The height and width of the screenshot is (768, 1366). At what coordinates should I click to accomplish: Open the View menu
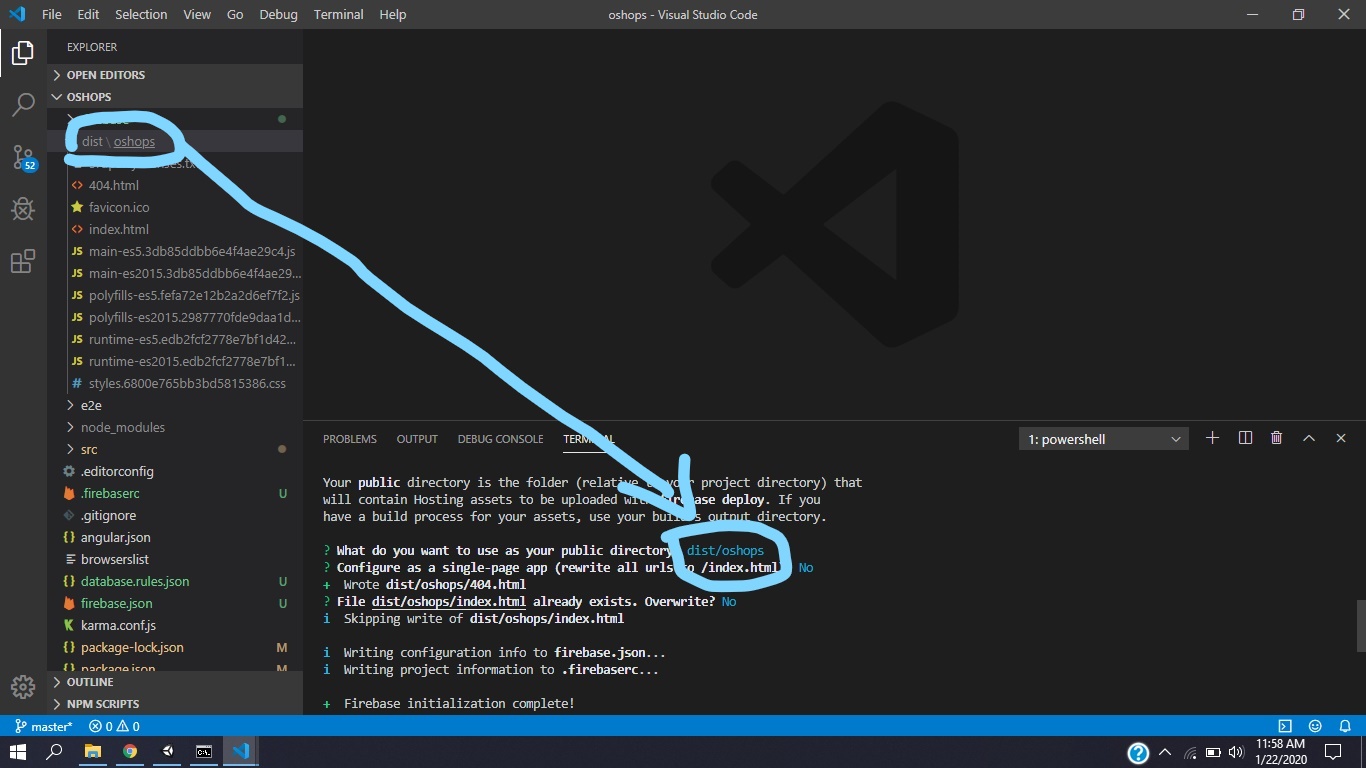[x=197, y=14]
